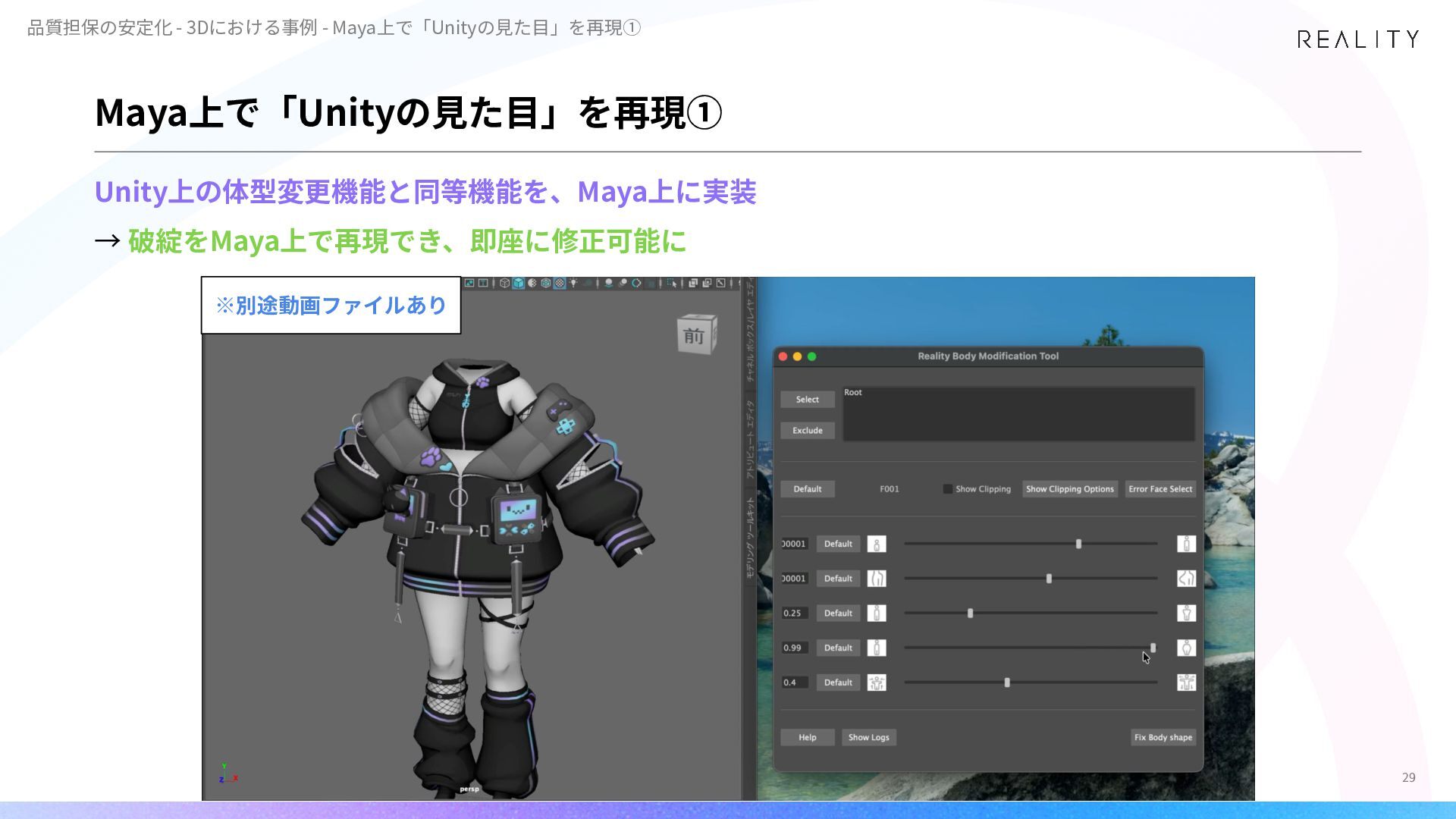Click the value field in the top slider row
1456x819 pixels.
pos(795,544)
